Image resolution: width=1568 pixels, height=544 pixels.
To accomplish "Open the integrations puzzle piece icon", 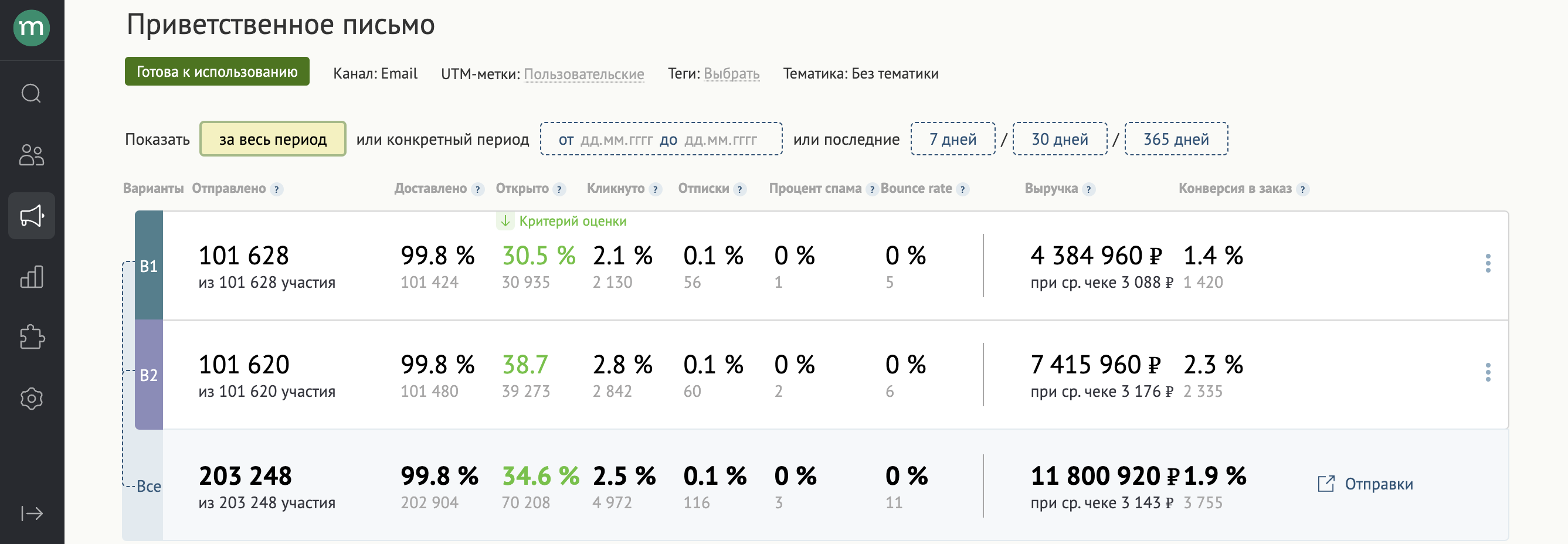I will pyautogui.click(x=32, y=337).
